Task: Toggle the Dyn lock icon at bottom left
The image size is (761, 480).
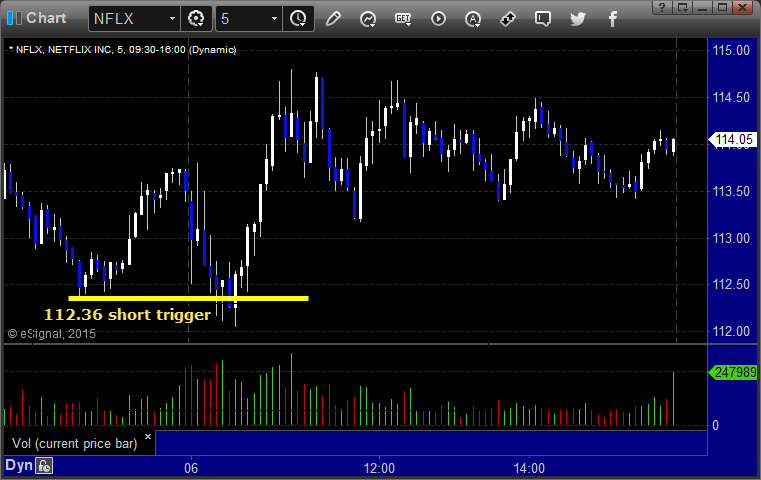Action: (44, 466)
